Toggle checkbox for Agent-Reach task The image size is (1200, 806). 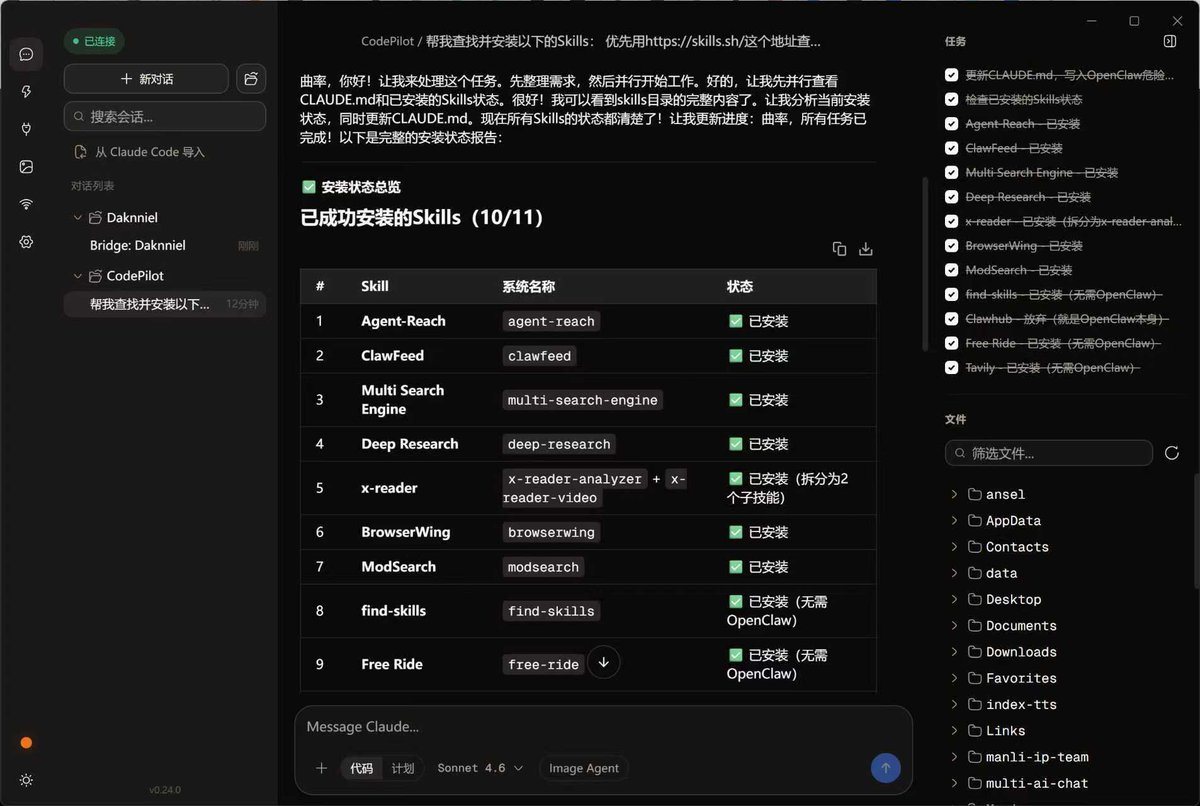tap(952, 124)
